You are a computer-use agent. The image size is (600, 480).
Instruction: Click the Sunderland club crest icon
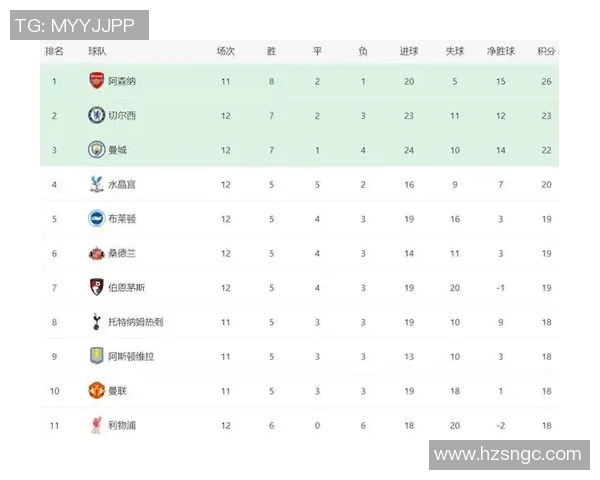click(x=96, y=253)
